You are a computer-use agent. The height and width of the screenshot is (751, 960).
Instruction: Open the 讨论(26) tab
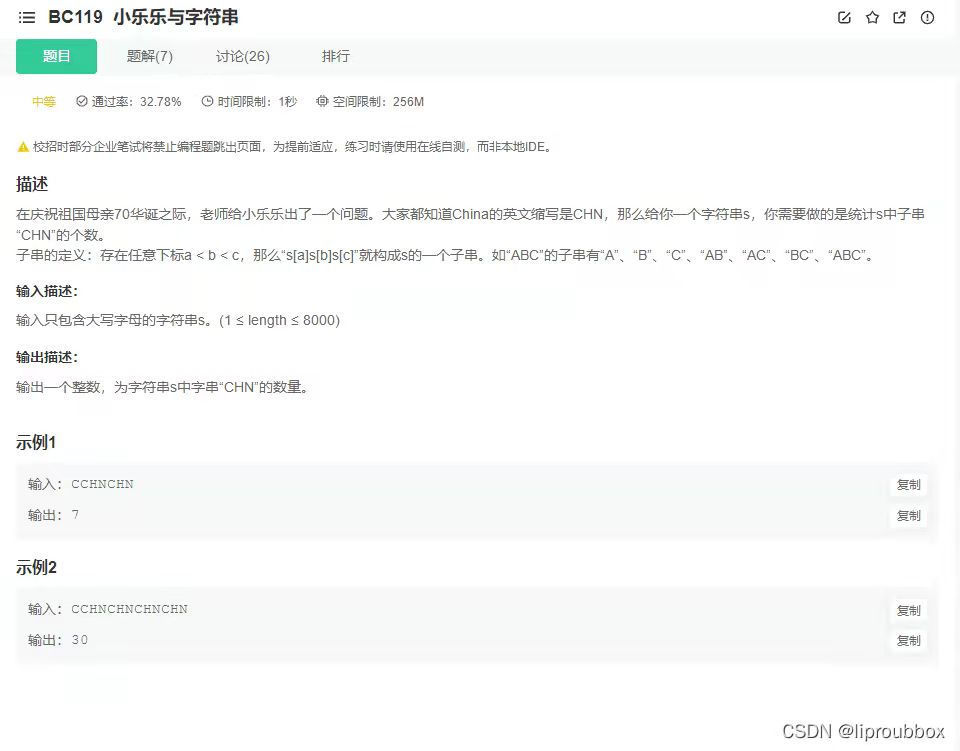pos(243,56)
